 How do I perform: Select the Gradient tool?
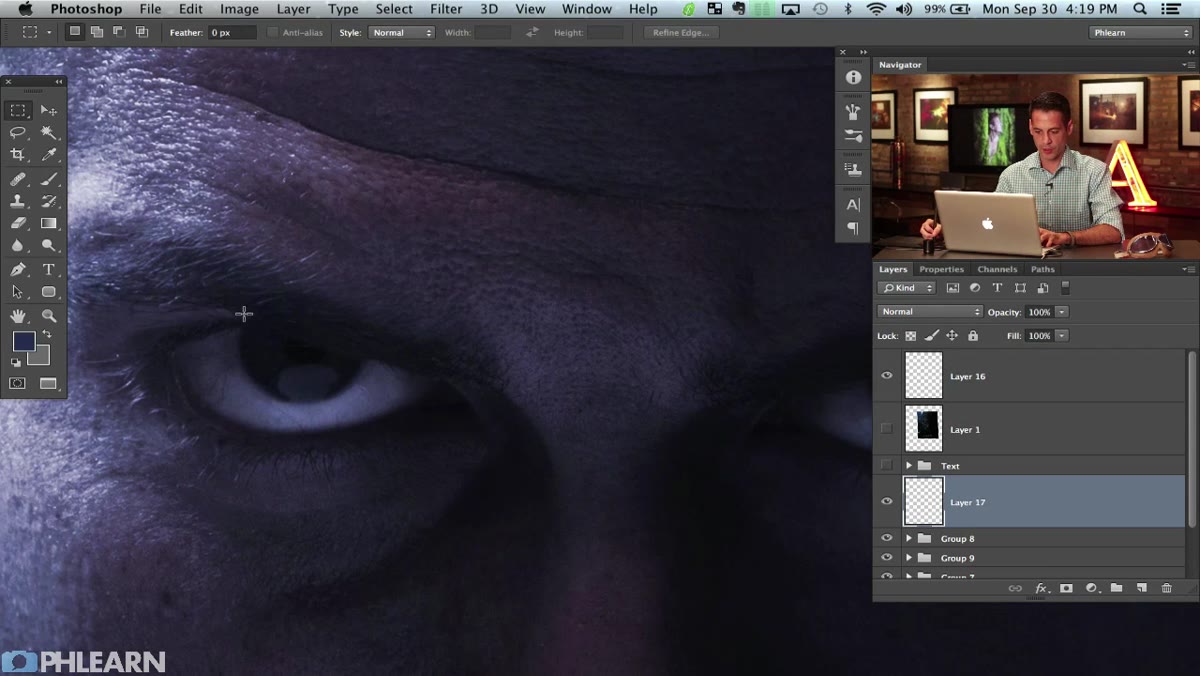pos(49,224)
